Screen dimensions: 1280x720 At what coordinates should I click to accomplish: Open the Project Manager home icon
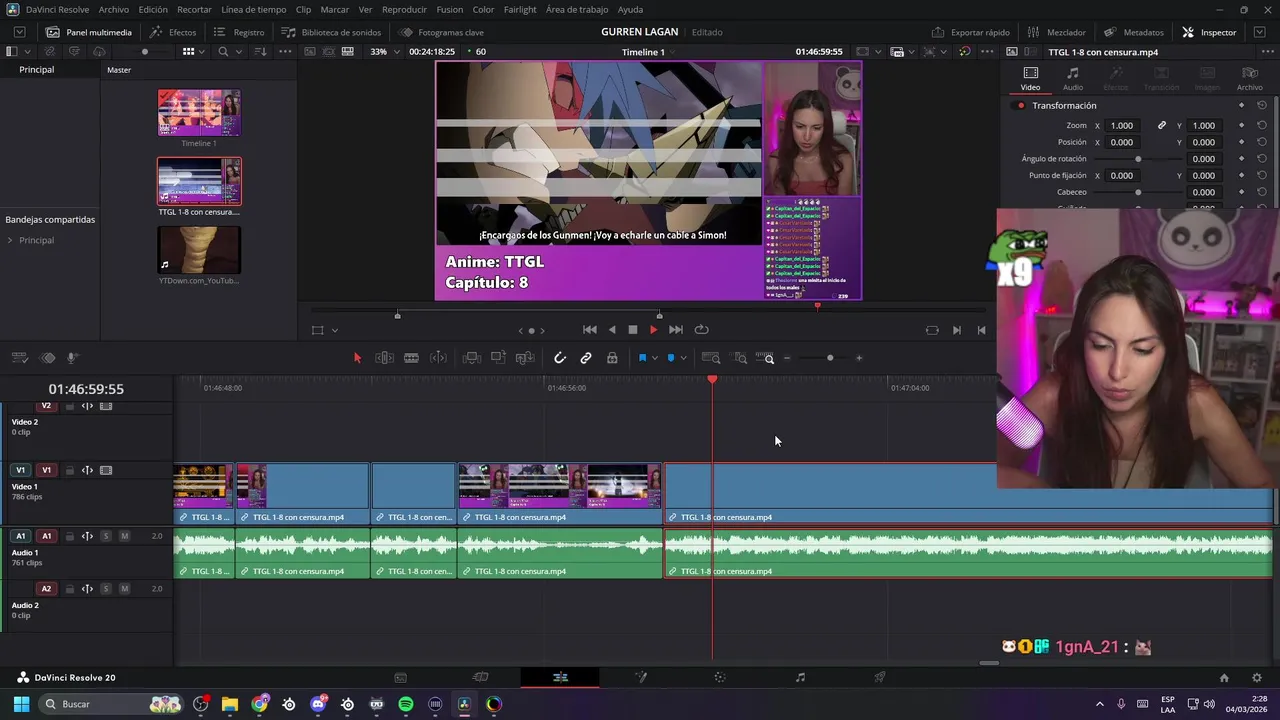tap(1224, 677)
